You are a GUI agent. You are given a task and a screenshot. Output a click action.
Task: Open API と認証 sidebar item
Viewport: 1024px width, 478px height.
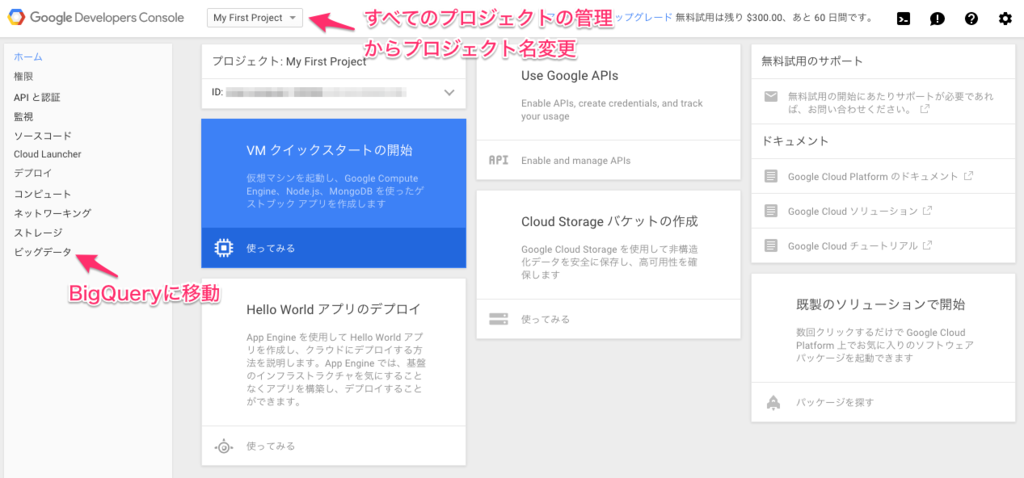tap(37, 97)
